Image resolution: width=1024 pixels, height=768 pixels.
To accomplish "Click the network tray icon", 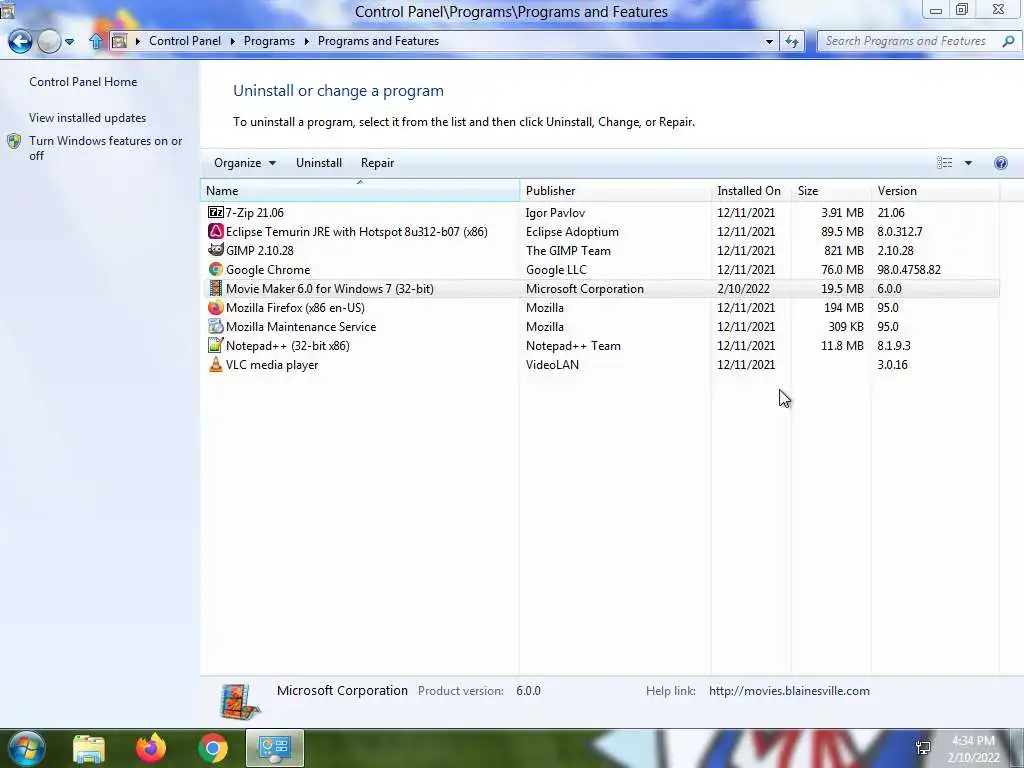I will pyautogui.click(x=923, y=748).
